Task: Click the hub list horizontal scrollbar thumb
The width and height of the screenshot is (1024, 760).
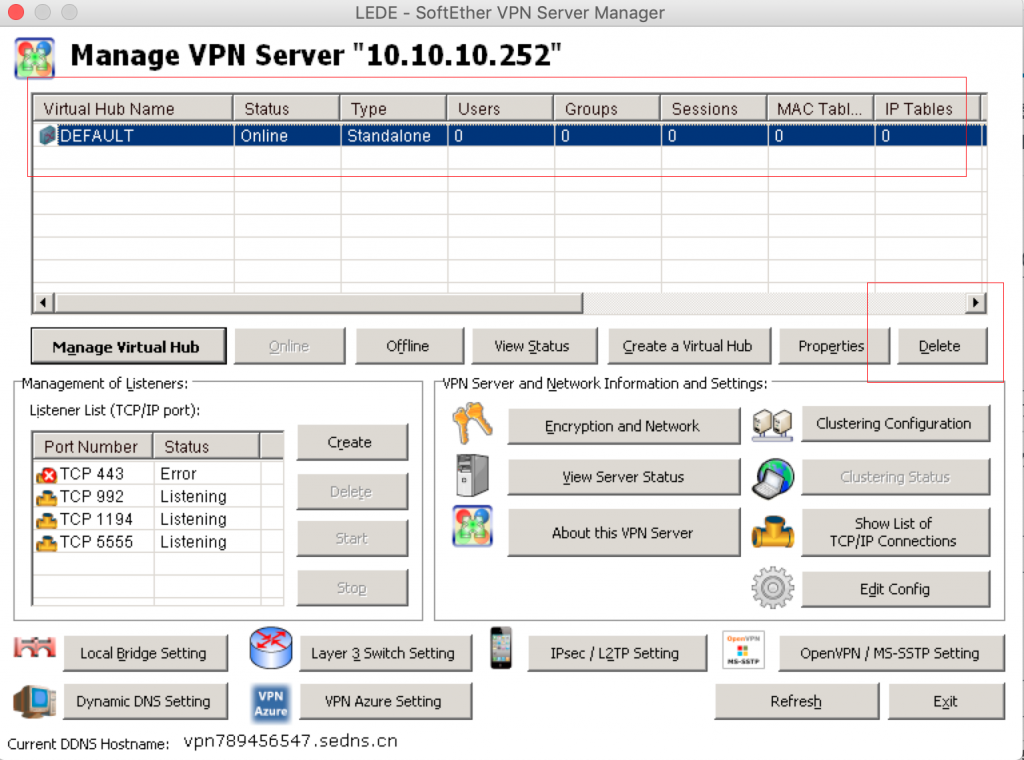Action: click(x=319, y=303)
